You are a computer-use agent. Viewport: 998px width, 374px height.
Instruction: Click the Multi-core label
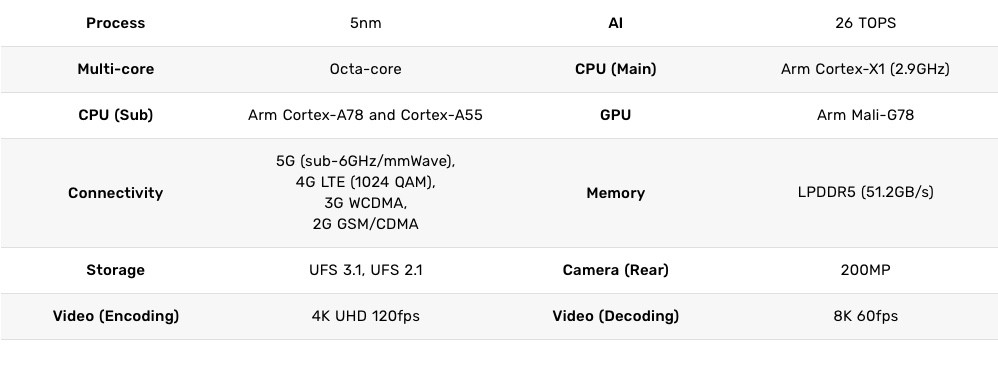[115, 69]
